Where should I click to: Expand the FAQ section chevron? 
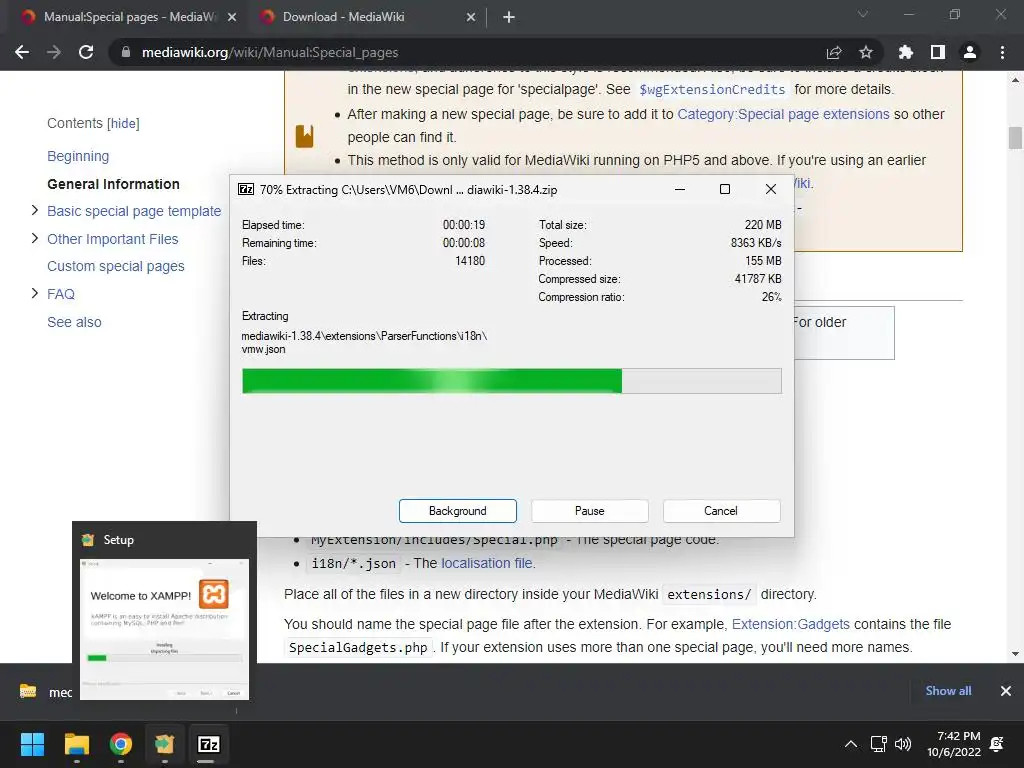[35, 293]
